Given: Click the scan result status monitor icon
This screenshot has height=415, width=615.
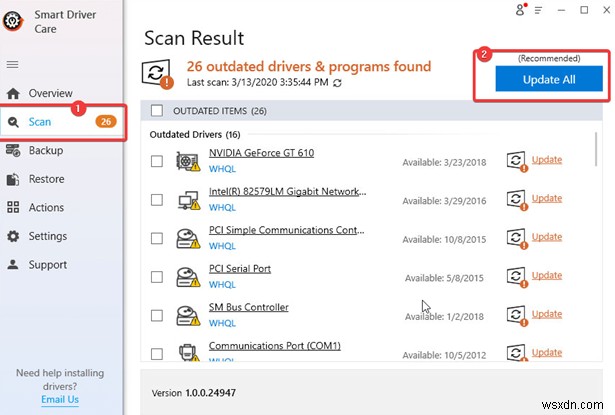Looking at the screenshot, I should 157,74.
